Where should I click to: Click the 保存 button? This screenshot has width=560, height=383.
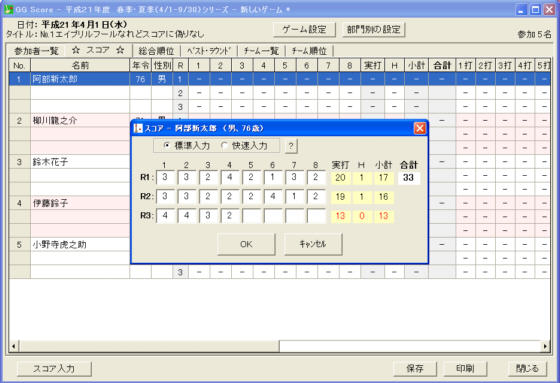[x=415, y=369]
